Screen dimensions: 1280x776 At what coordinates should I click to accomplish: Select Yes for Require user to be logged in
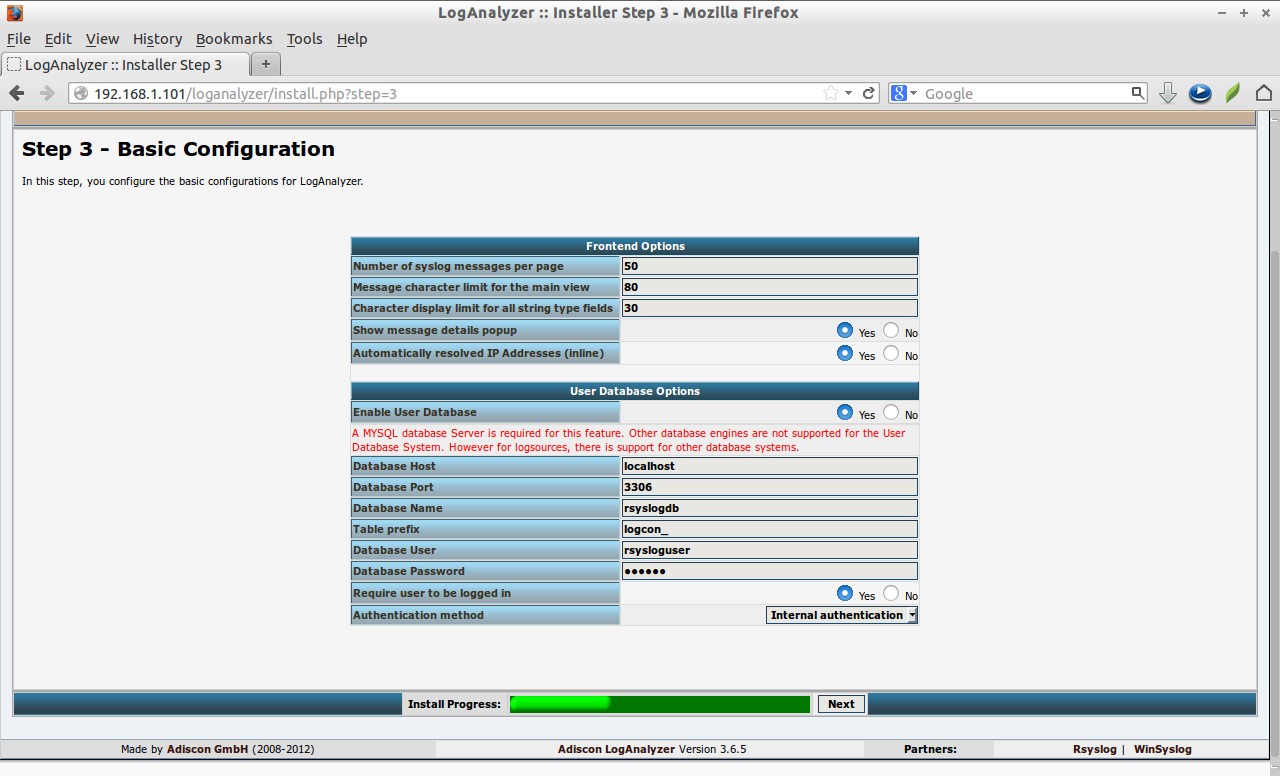845,593
